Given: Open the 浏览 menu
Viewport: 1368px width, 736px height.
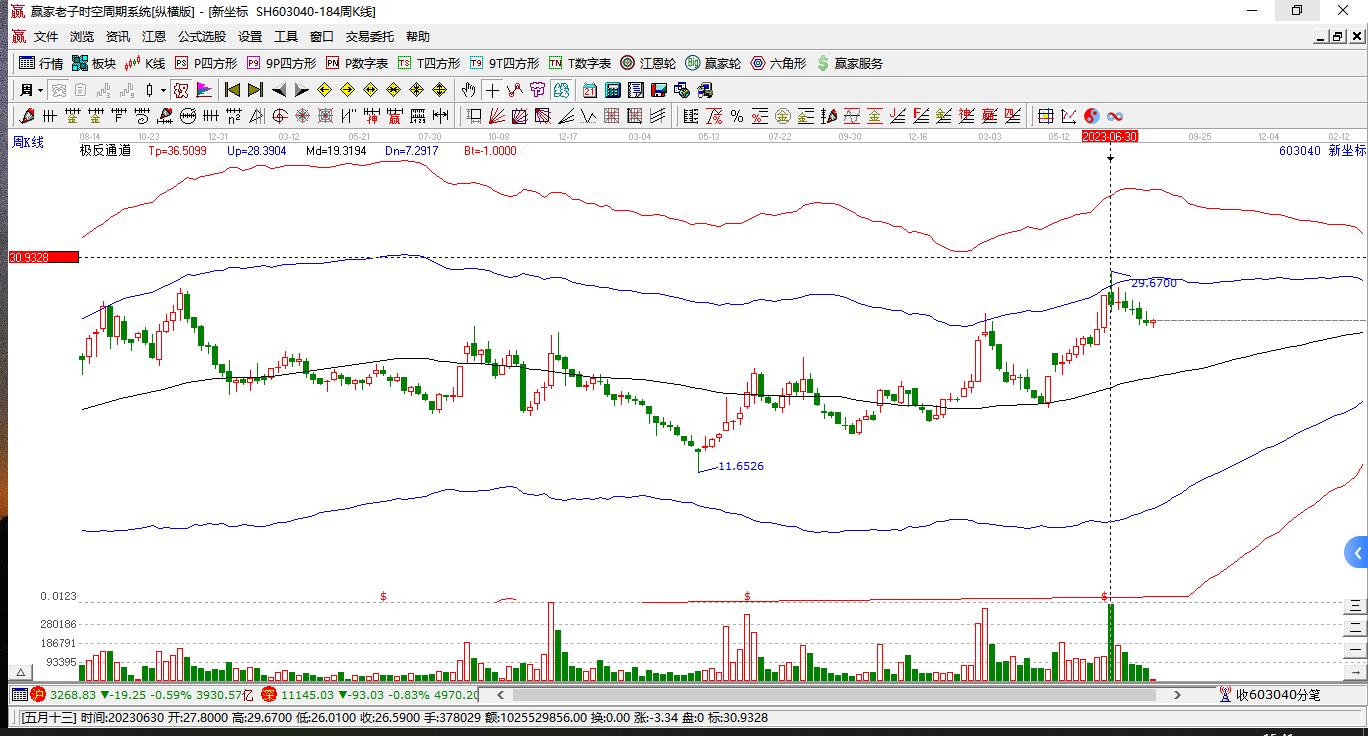Looking at the screenshot, I should pyautogui.click(x=82, y=37).
